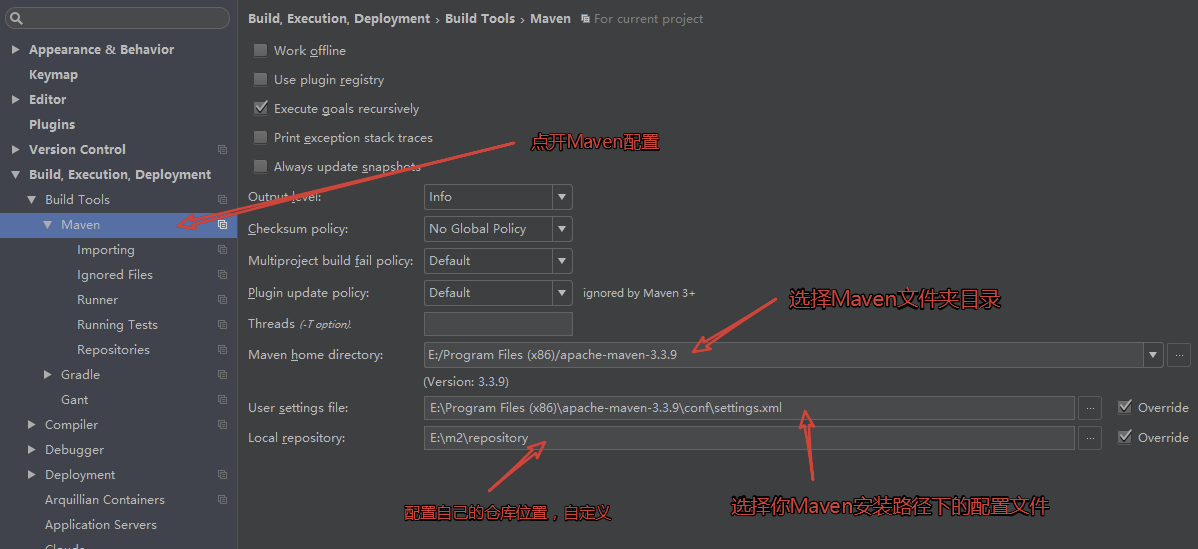Click Build, Execution, Deployment breadcrumb
The width and height of the screenshot is (1198, 549).
point(339,18)
